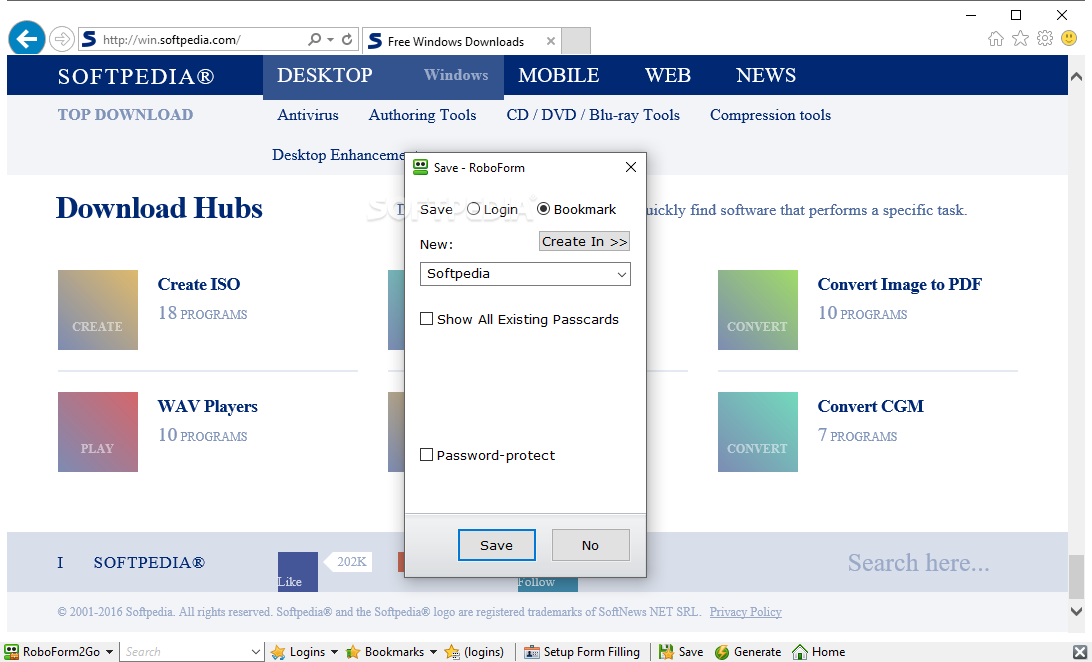
Task: Expand the Bookmarks dropdown arrow
Action: (x=433, y=652)
